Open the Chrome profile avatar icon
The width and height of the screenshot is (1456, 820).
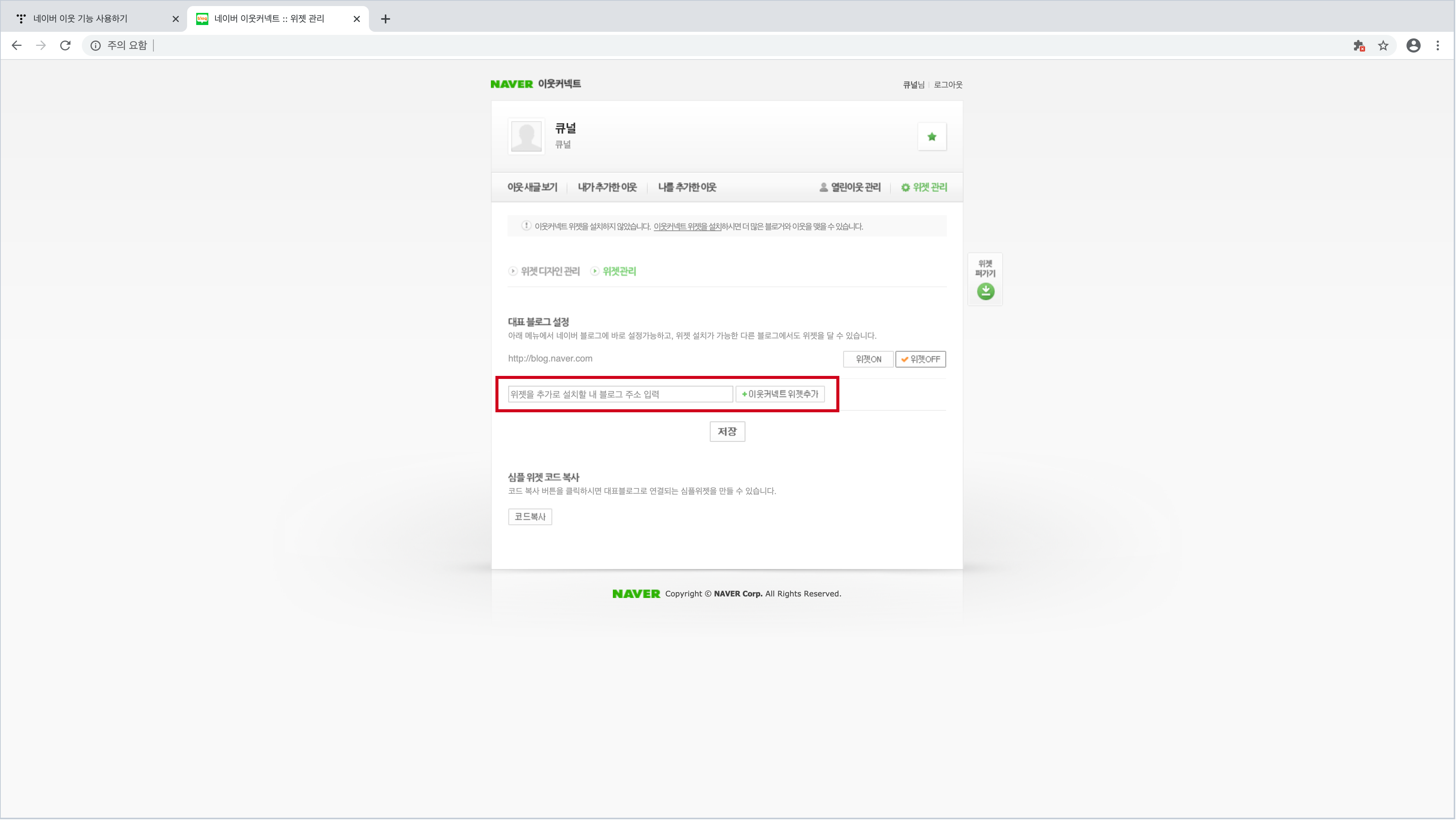click(x=1413, y=45)
